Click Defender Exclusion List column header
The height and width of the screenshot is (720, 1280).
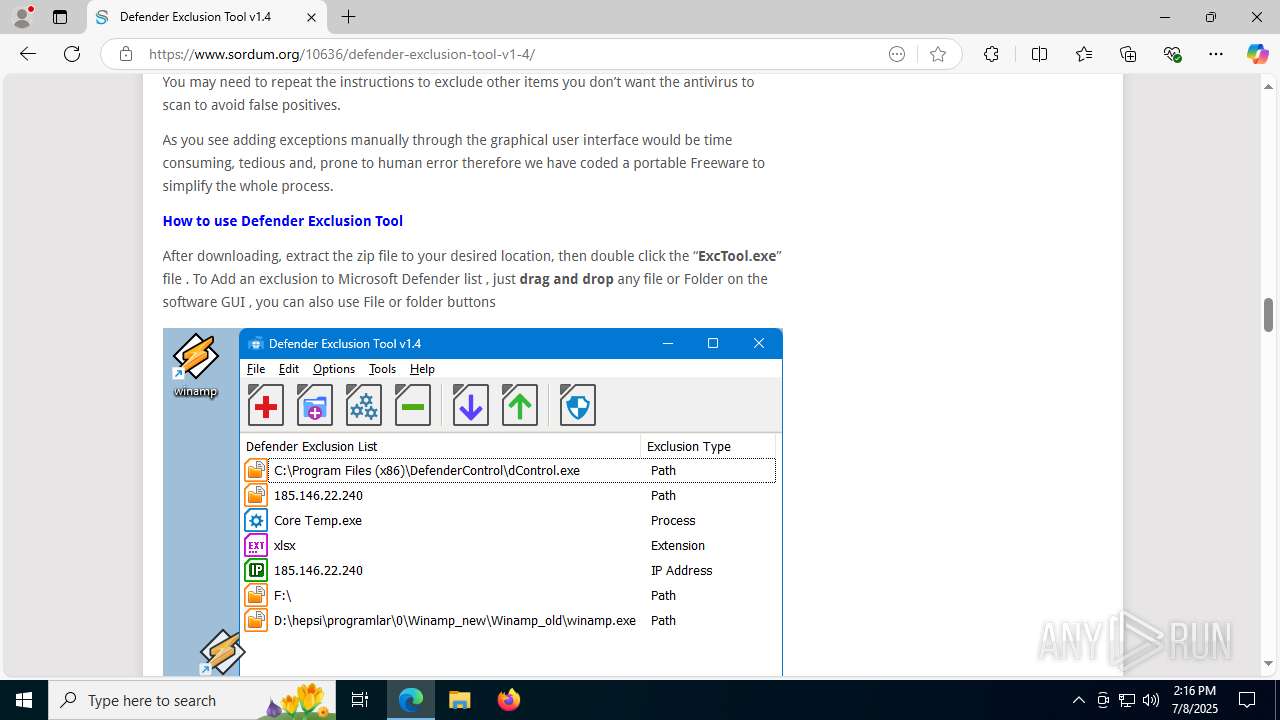click(441, 446)
